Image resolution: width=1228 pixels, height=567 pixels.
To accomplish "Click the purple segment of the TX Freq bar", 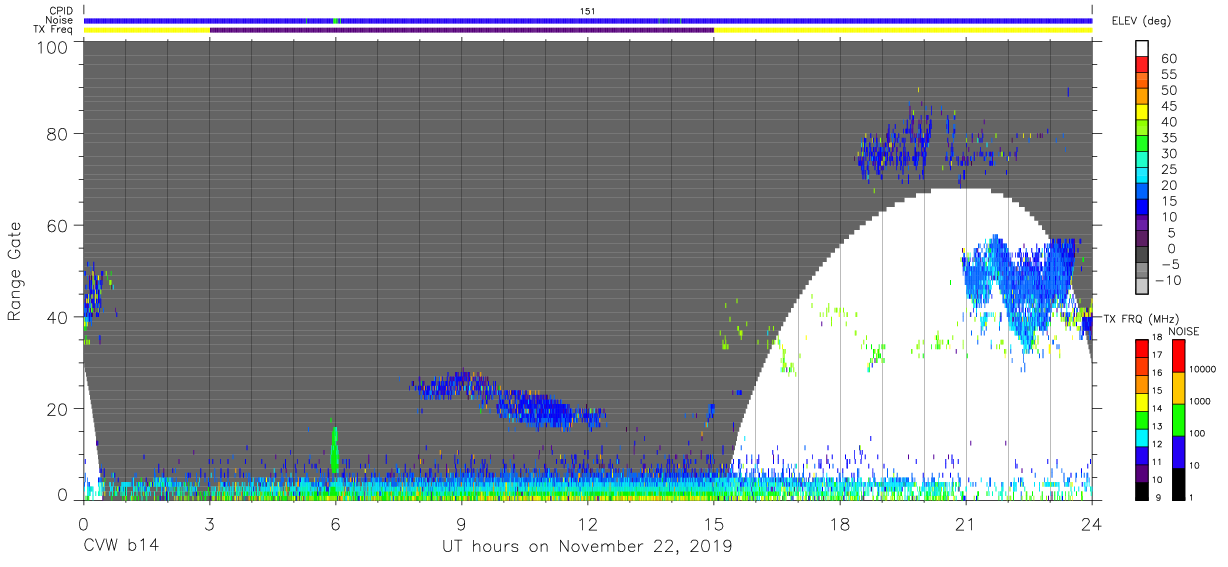I will 462,30.
